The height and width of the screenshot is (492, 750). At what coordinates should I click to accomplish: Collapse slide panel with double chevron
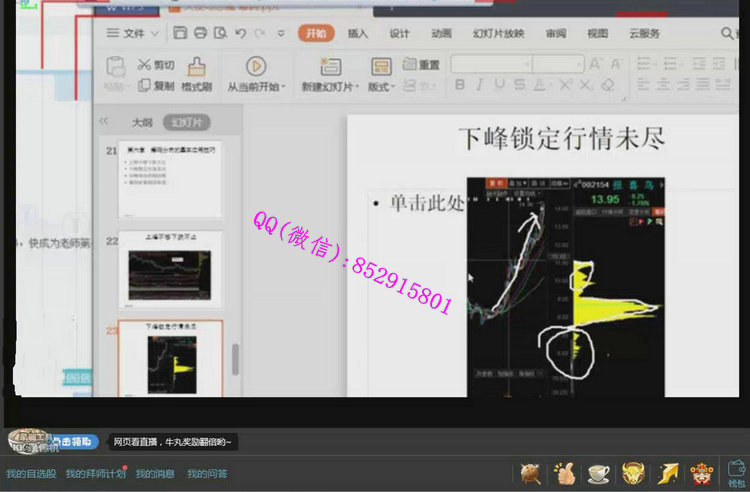tap(103, 121)
